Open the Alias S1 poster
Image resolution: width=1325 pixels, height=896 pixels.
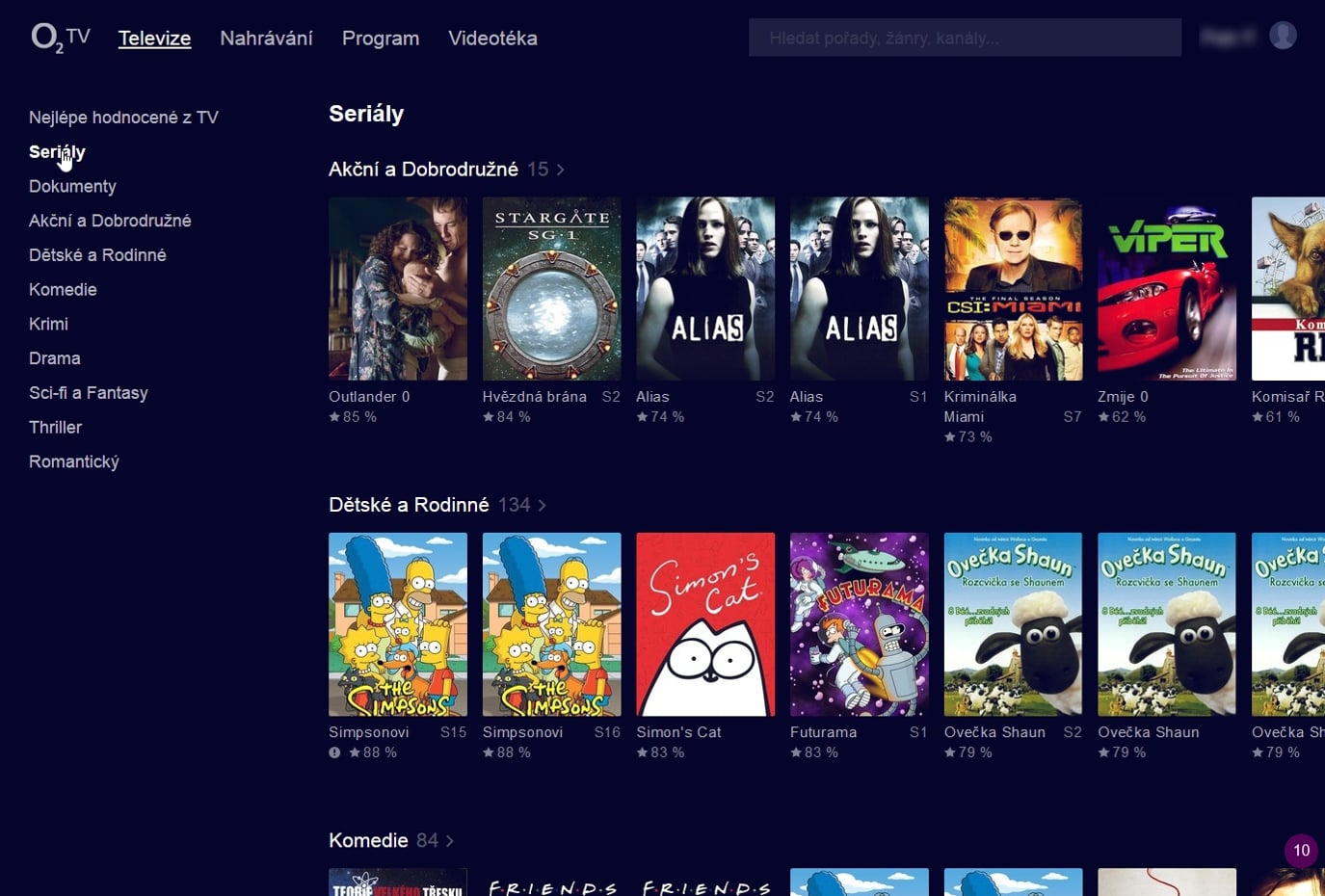point(860,289)
